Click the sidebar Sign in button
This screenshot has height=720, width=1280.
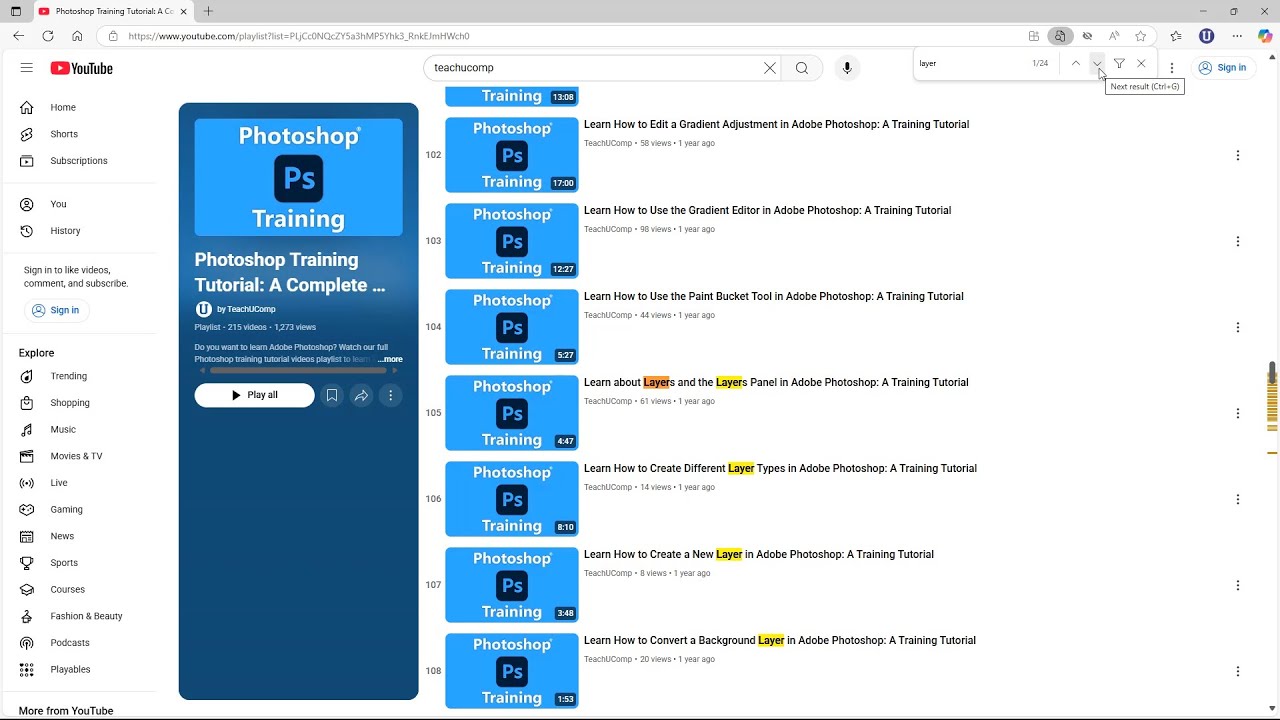tap(56, 310)
